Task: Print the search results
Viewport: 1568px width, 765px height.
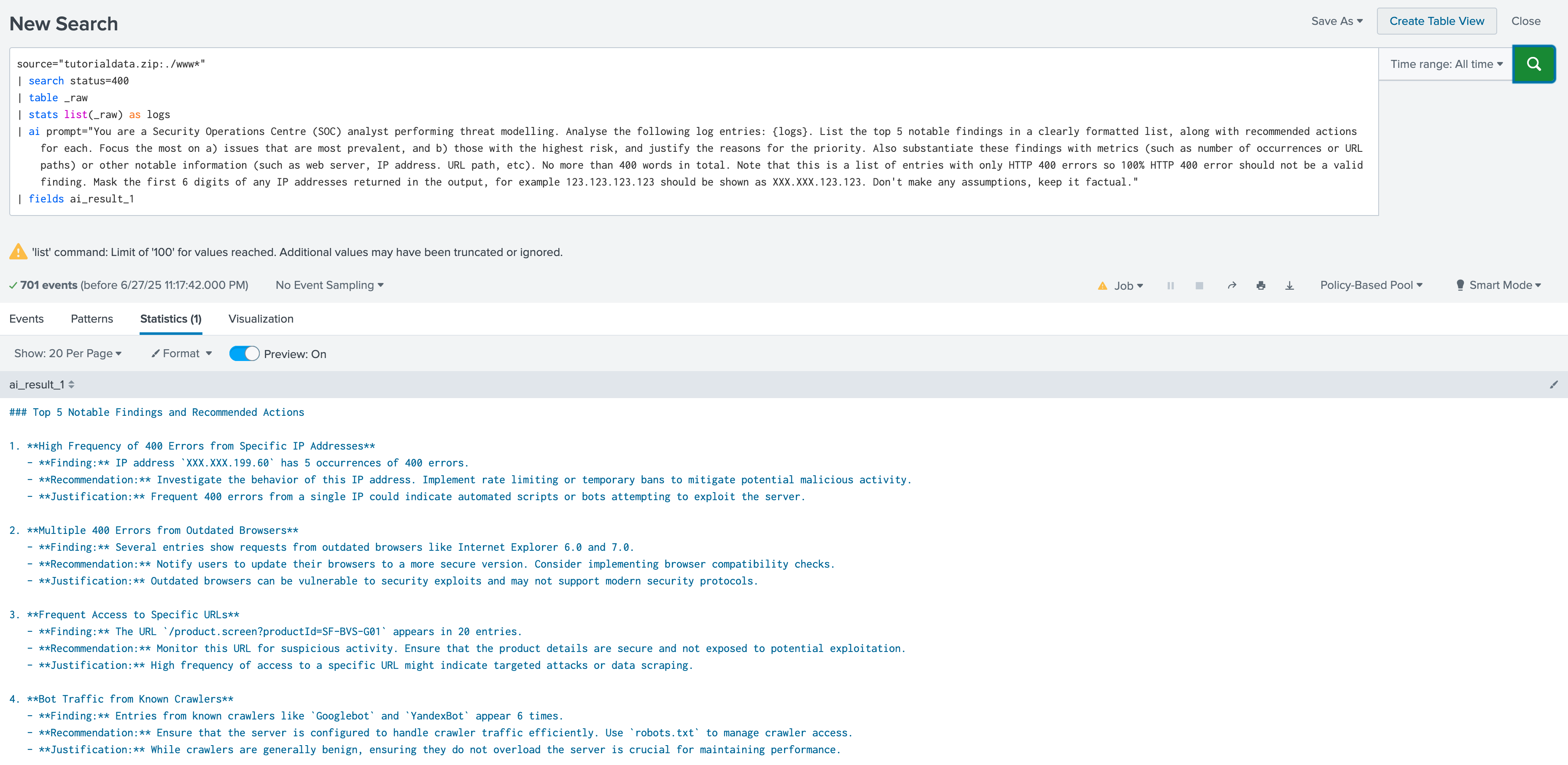Action: coord(1261,286)
